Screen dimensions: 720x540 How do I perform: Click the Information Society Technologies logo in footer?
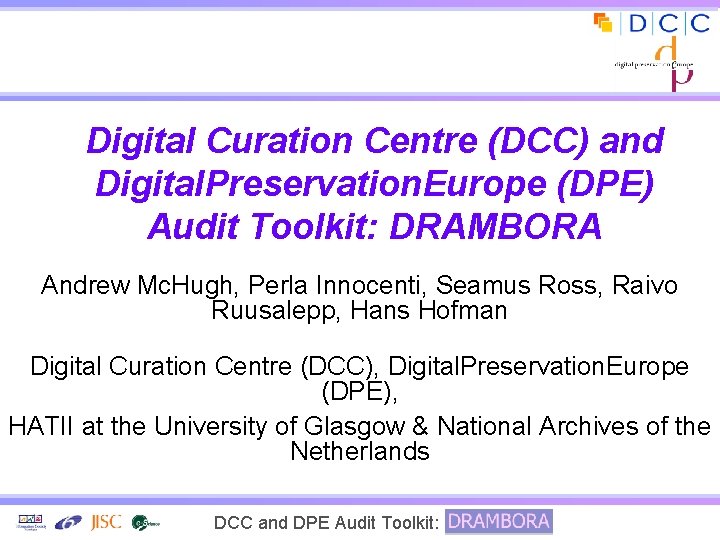[x=31, y=523]
